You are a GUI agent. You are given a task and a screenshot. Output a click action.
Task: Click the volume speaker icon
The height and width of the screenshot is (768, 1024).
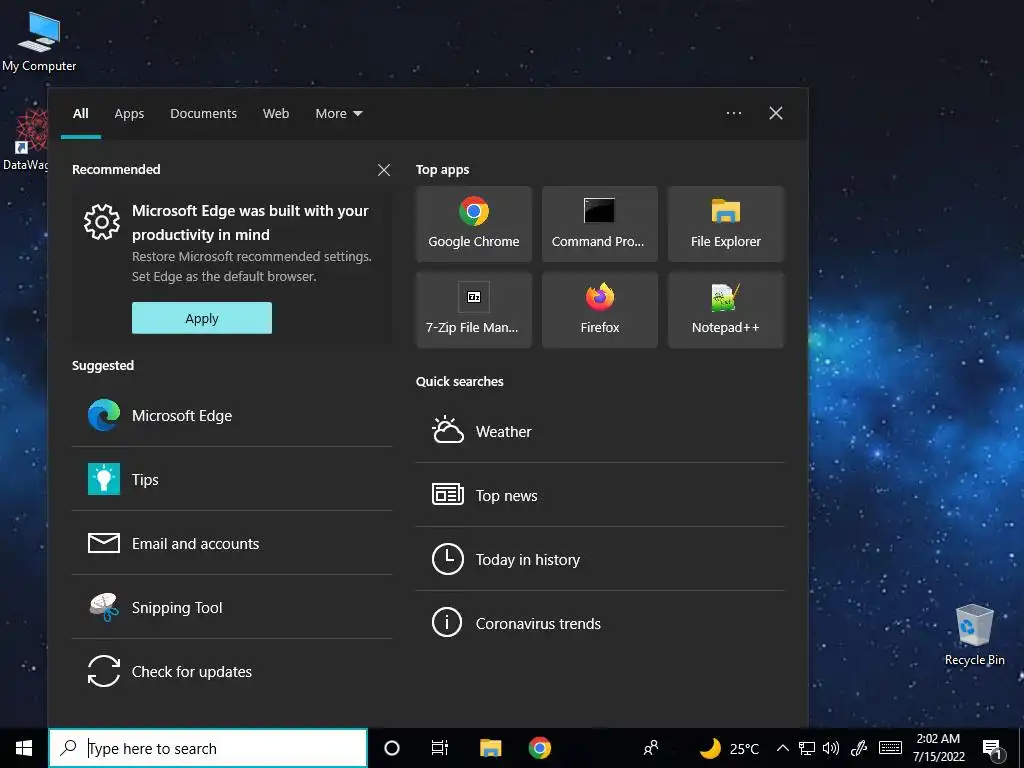(x=831, y=748)
